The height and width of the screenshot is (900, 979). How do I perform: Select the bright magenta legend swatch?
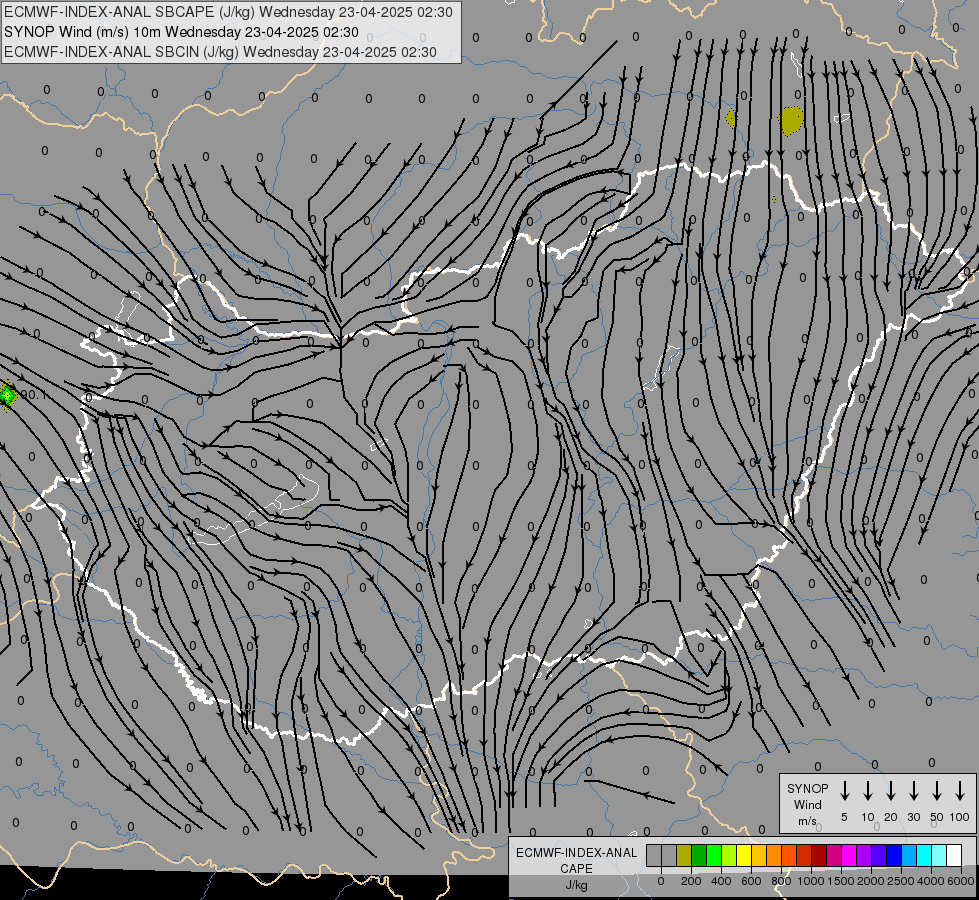849,855
